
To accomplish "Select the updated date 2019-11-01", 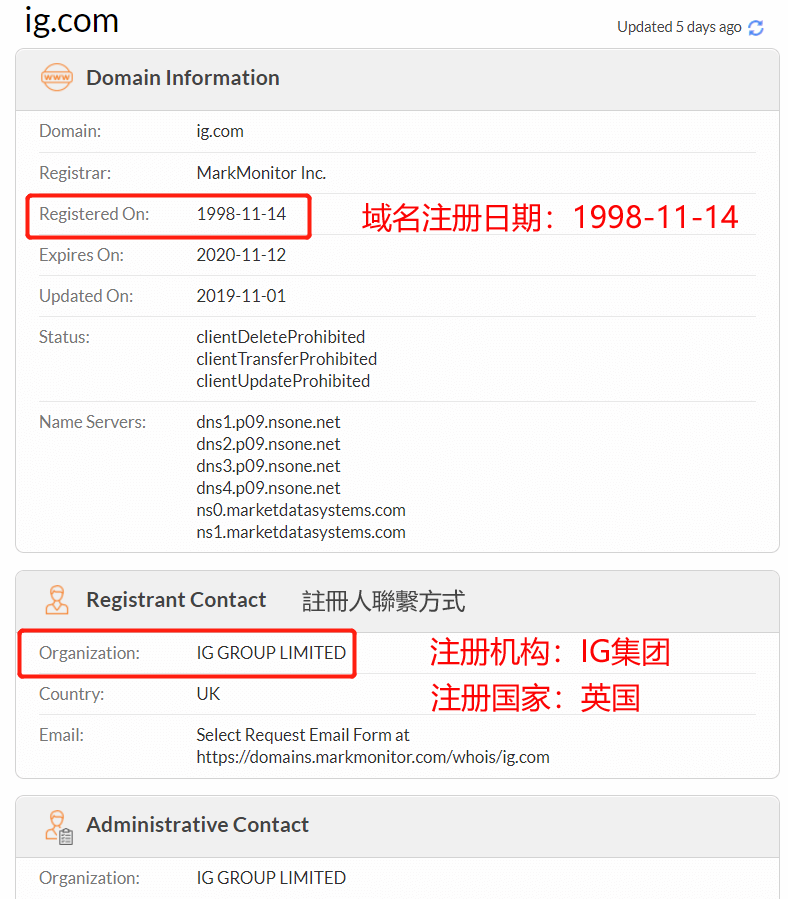I will tap(241, 296).
